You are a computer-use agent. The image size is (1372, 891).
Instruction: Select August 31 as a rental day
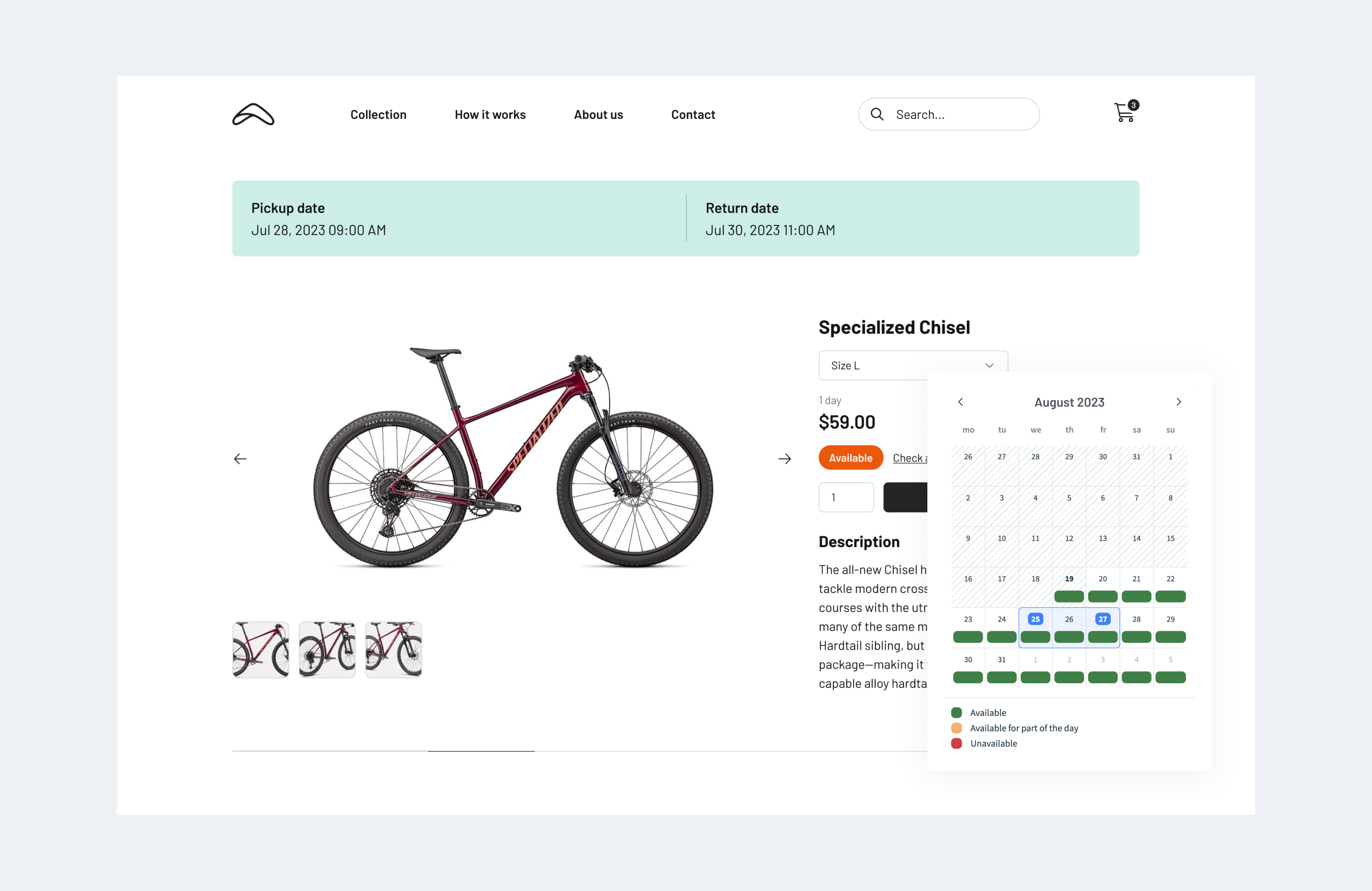[1001, 659]
